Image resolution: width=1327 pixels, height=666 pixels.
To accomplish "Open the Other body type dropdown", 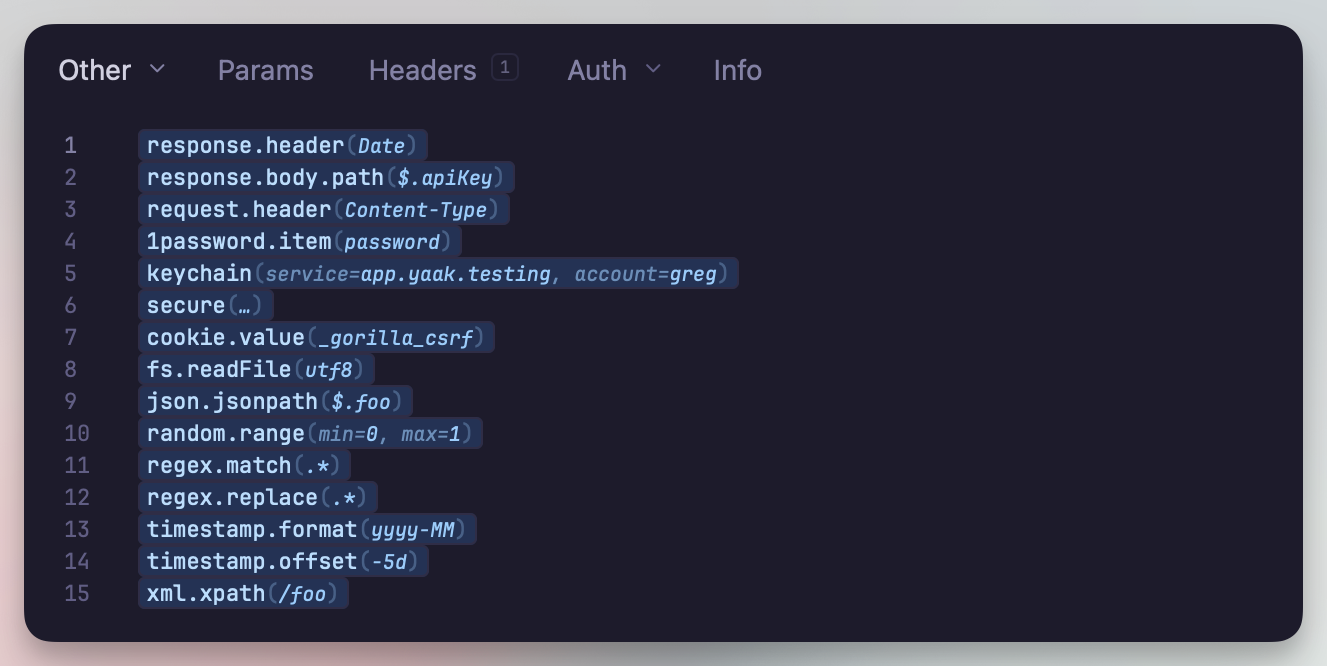I will pos(111,70).
